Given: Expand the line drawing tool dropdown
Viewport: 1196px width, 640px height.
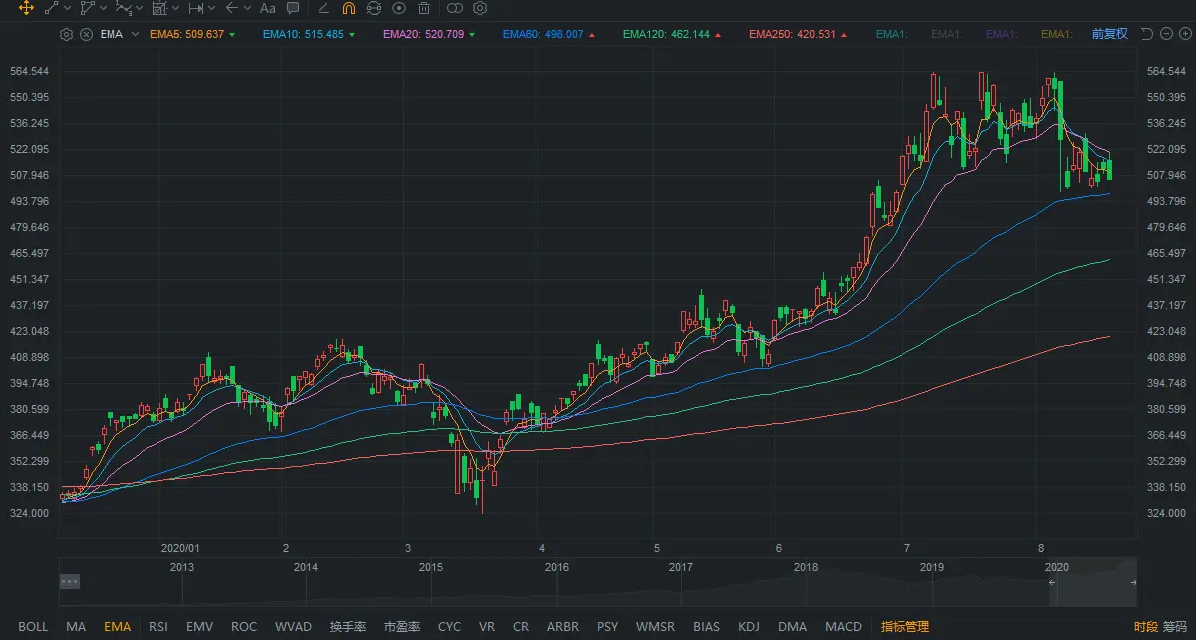Looking at the screenshot, I should [67, 8].
